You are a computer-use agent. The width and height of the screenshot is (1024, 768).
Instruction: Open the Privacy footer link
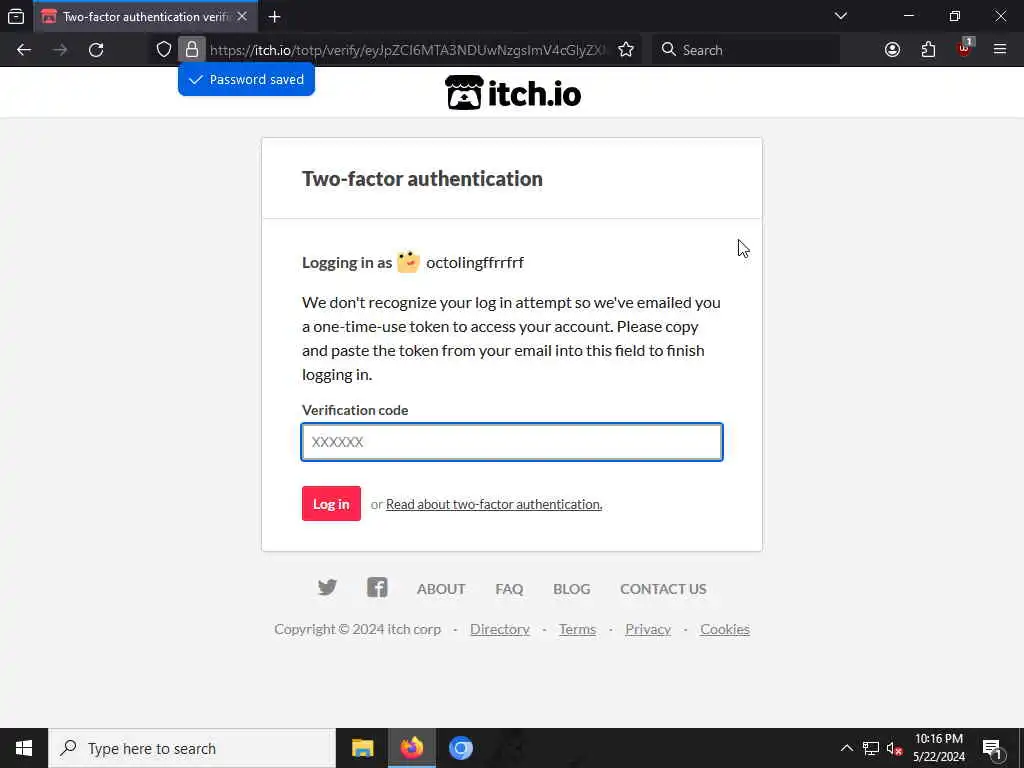click(648, 629)
